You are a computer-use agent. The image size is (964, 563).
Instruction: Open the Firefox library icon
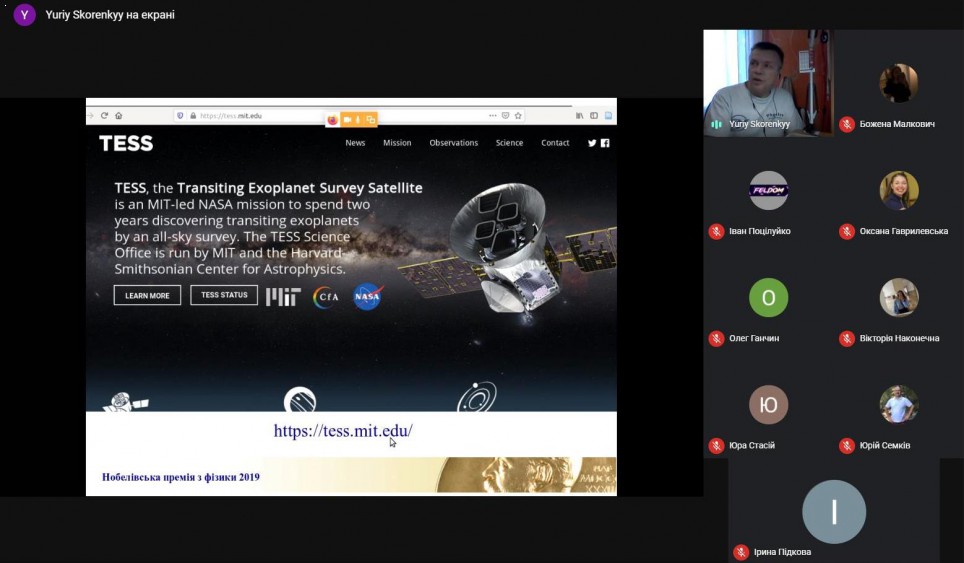click(579, 116)
